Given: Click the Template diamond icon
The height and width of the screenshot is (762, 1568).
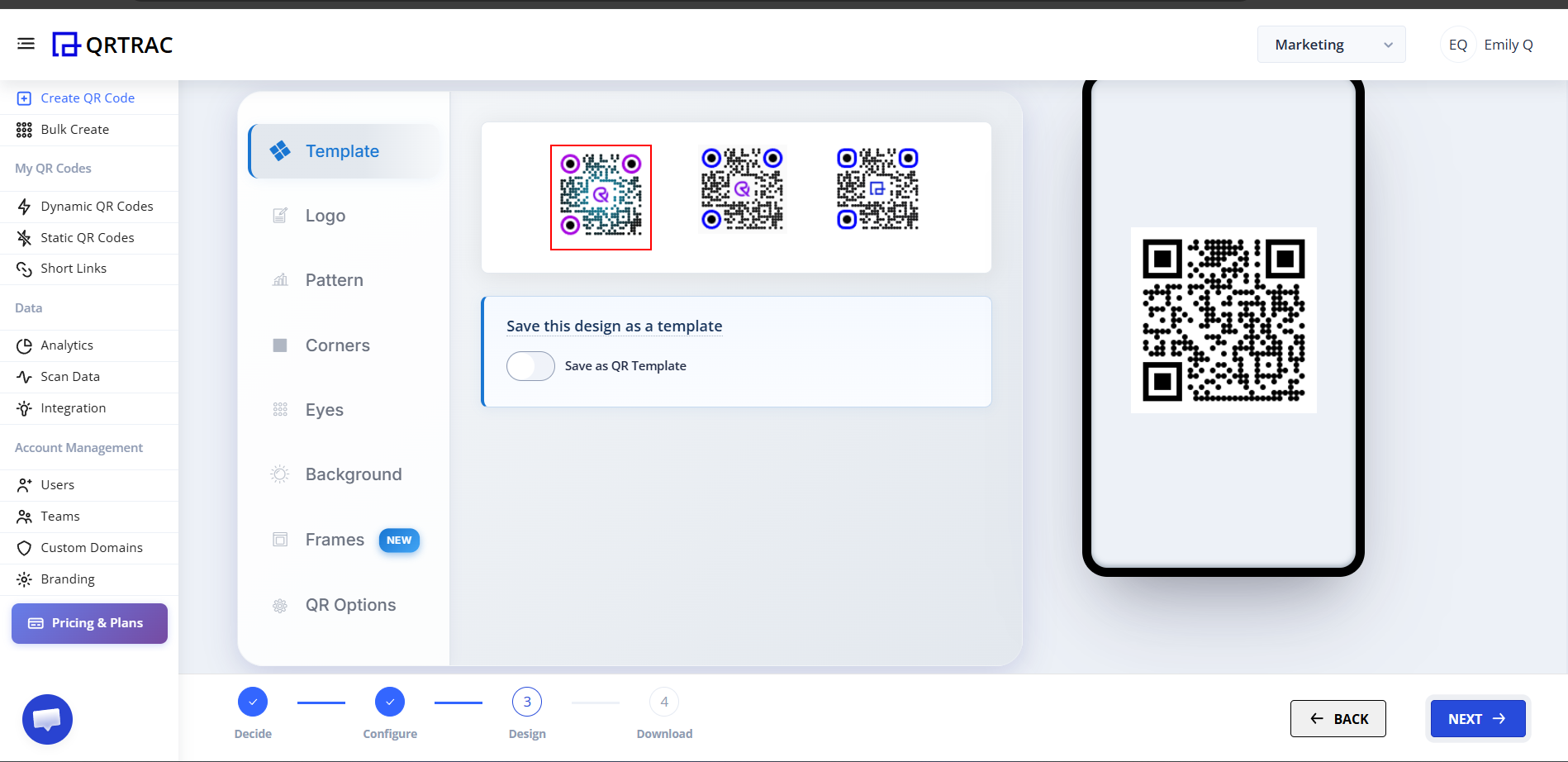Looking at the screenshot, I should coord(280,150).
